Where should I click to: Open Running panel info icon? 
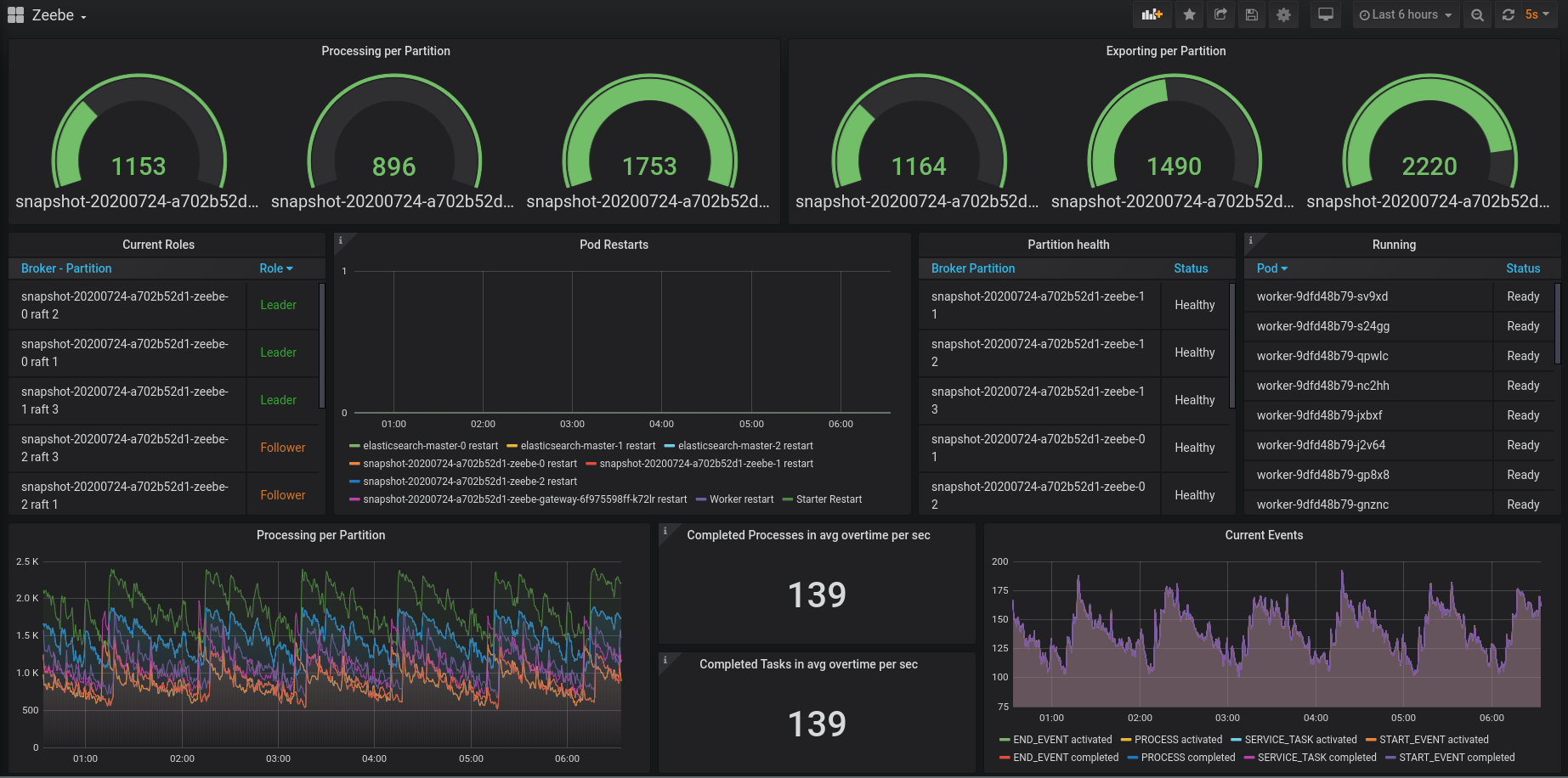[x=1250, y=240]
